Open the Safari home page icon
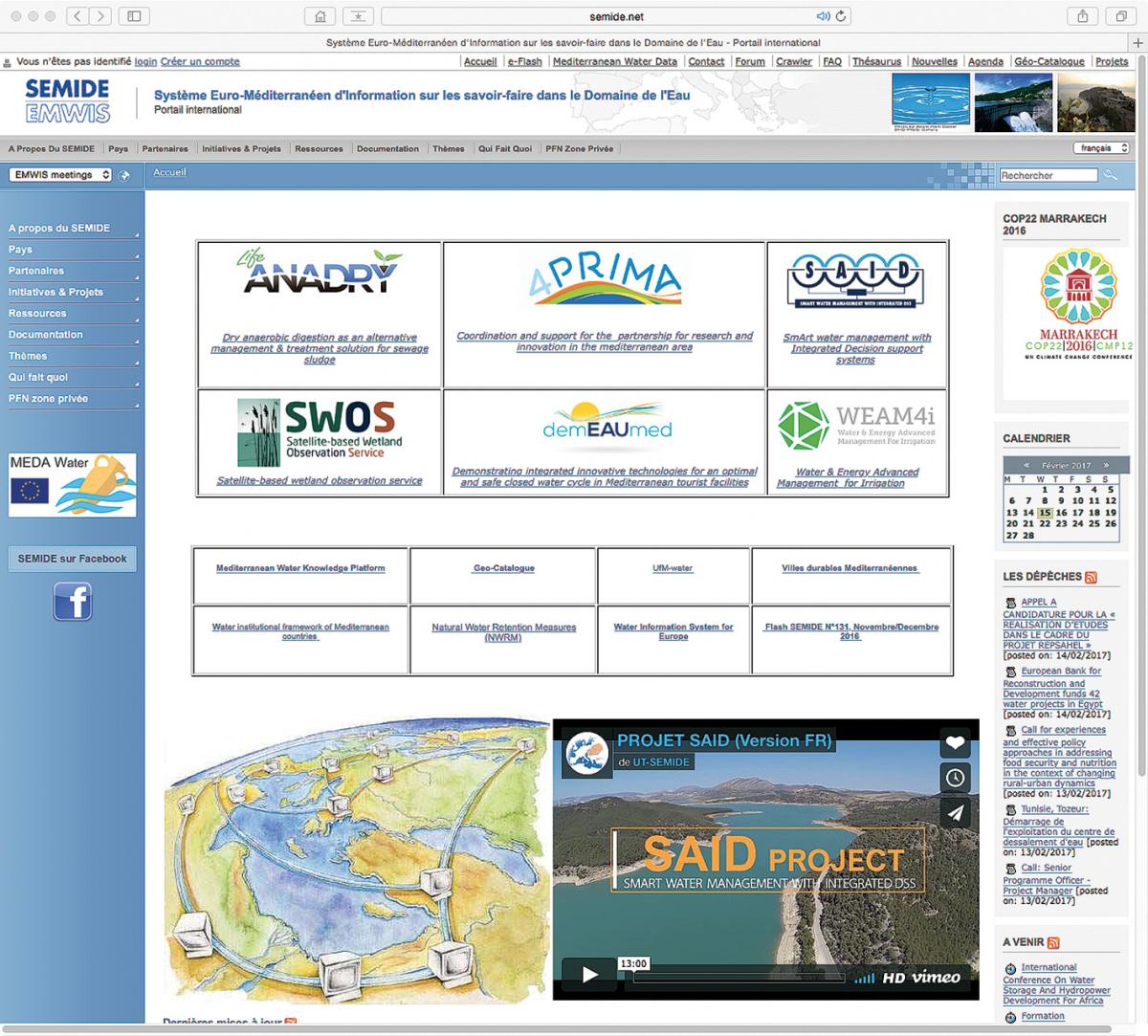This screenshot has width=1148, height=1036. point(320,16)
